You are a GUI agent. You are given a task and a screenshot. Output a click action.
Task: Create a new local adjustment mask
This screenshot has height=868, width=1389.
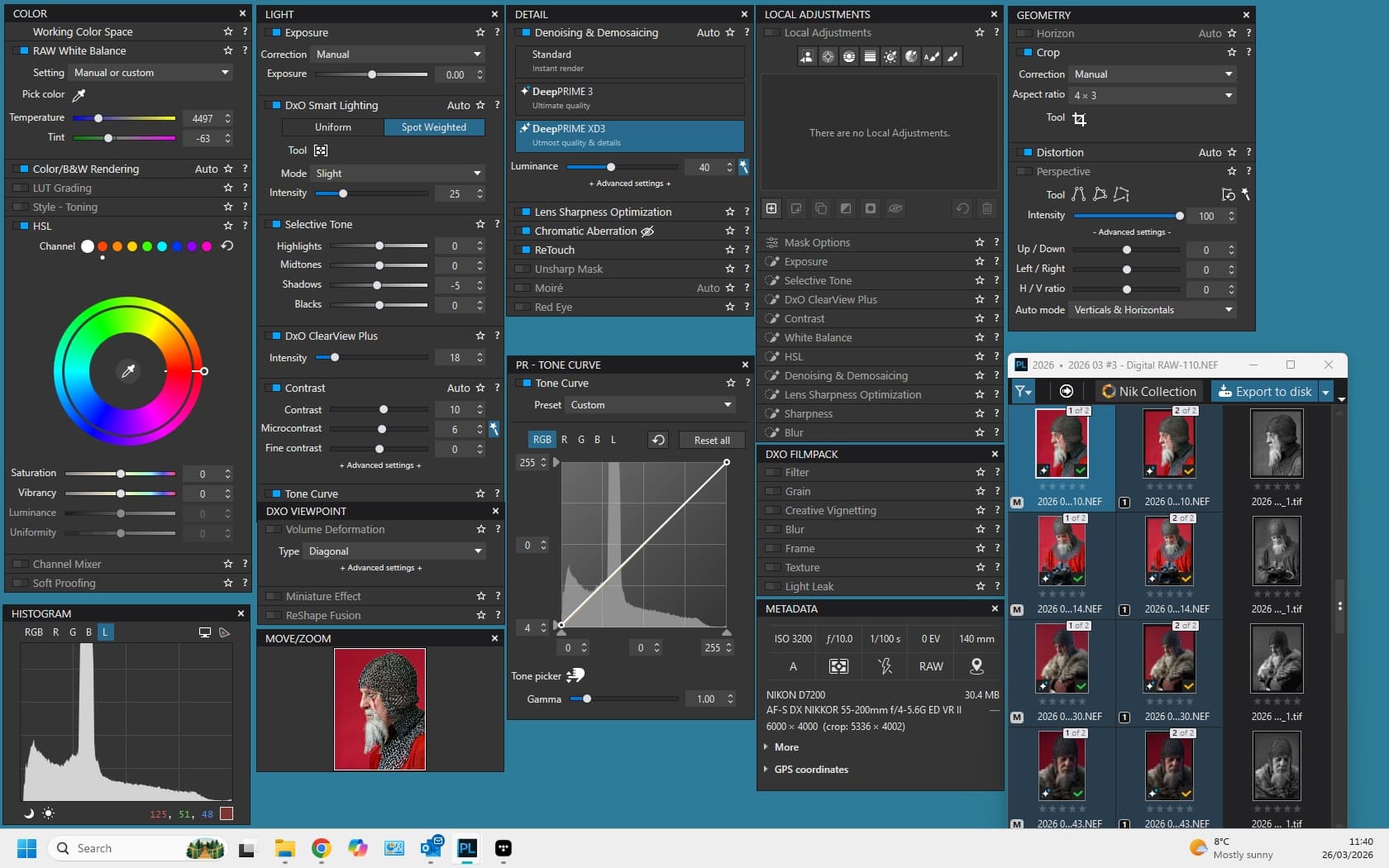click(771, 208)
